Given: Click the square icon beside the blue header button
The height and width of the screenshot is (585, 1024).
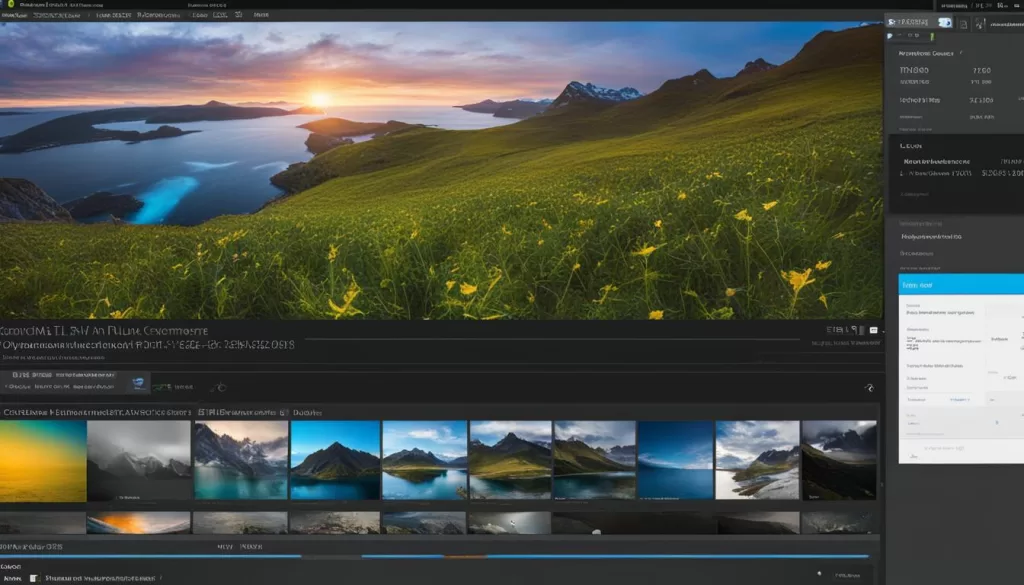Looking at the screenshot, I should (963, 22).
